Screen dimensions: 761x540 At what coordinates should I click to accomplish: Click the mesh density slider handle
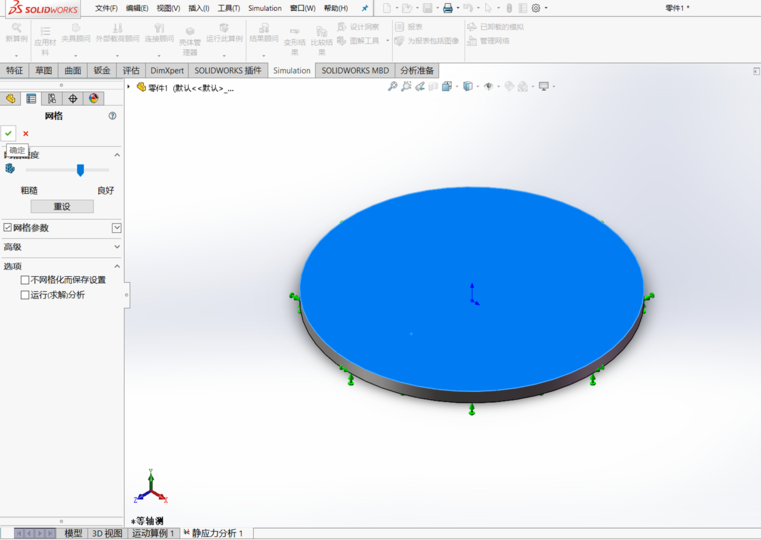coord(81,170)
